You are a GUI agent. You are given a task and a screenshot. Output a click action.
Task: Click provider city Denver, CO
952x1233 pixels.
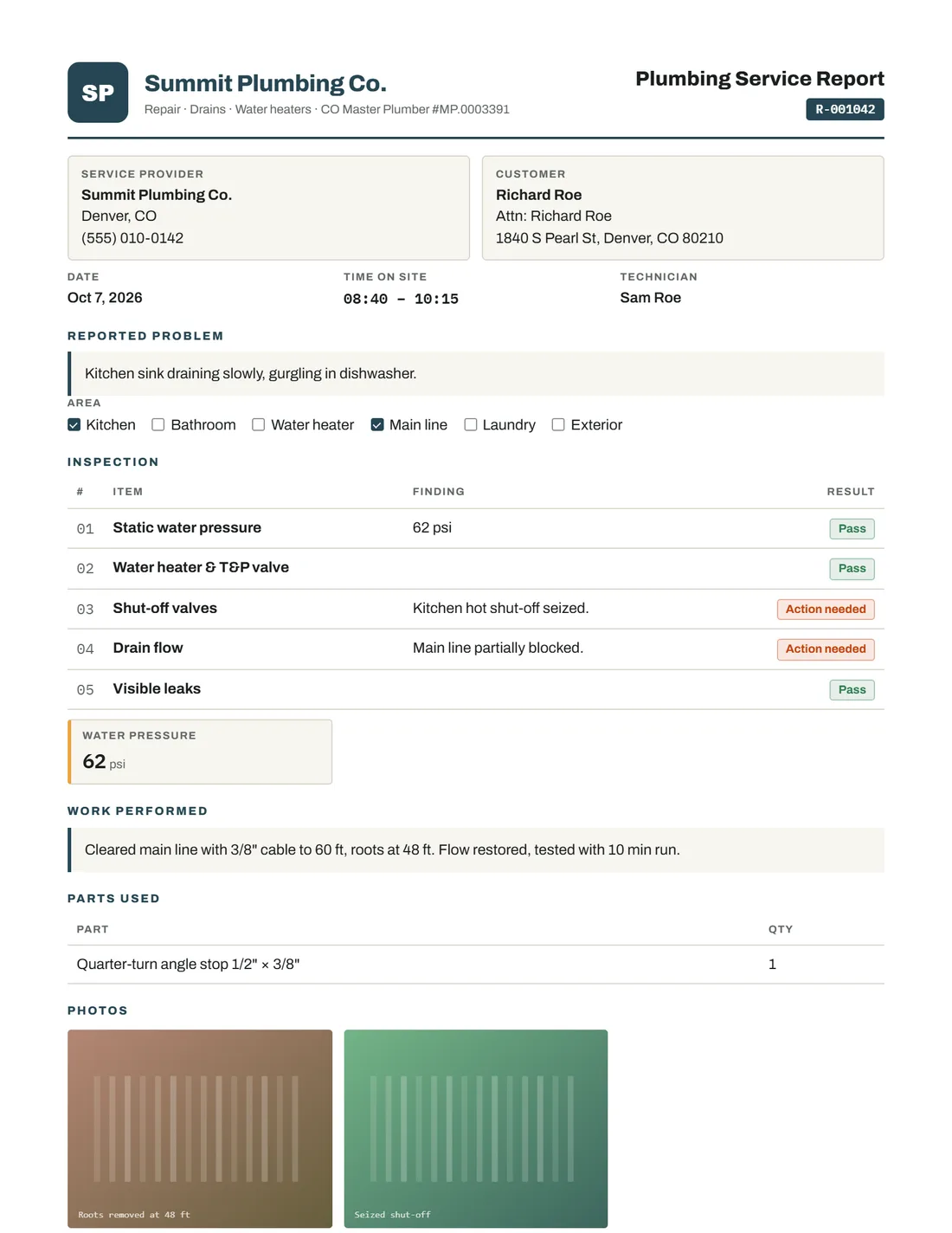coord(119,216)
